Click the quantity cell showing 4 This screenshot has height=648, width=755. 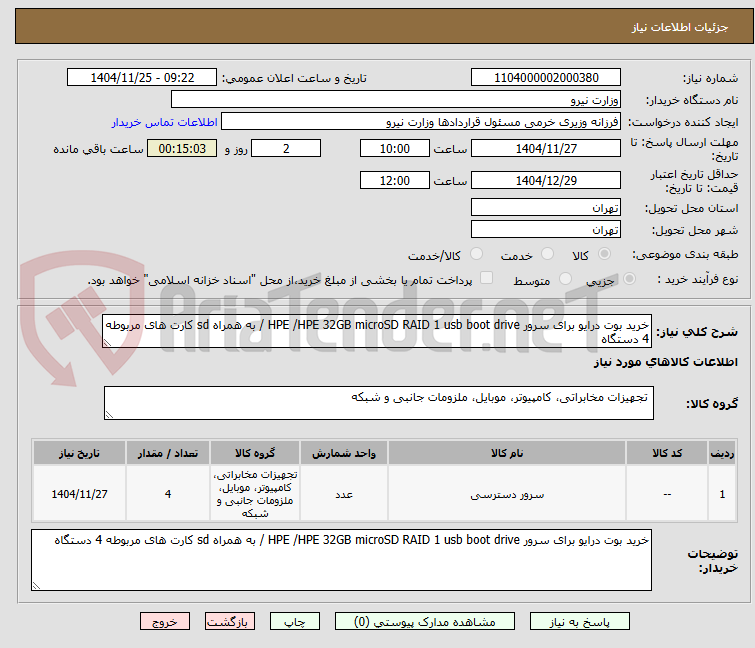tap(168, 494)
